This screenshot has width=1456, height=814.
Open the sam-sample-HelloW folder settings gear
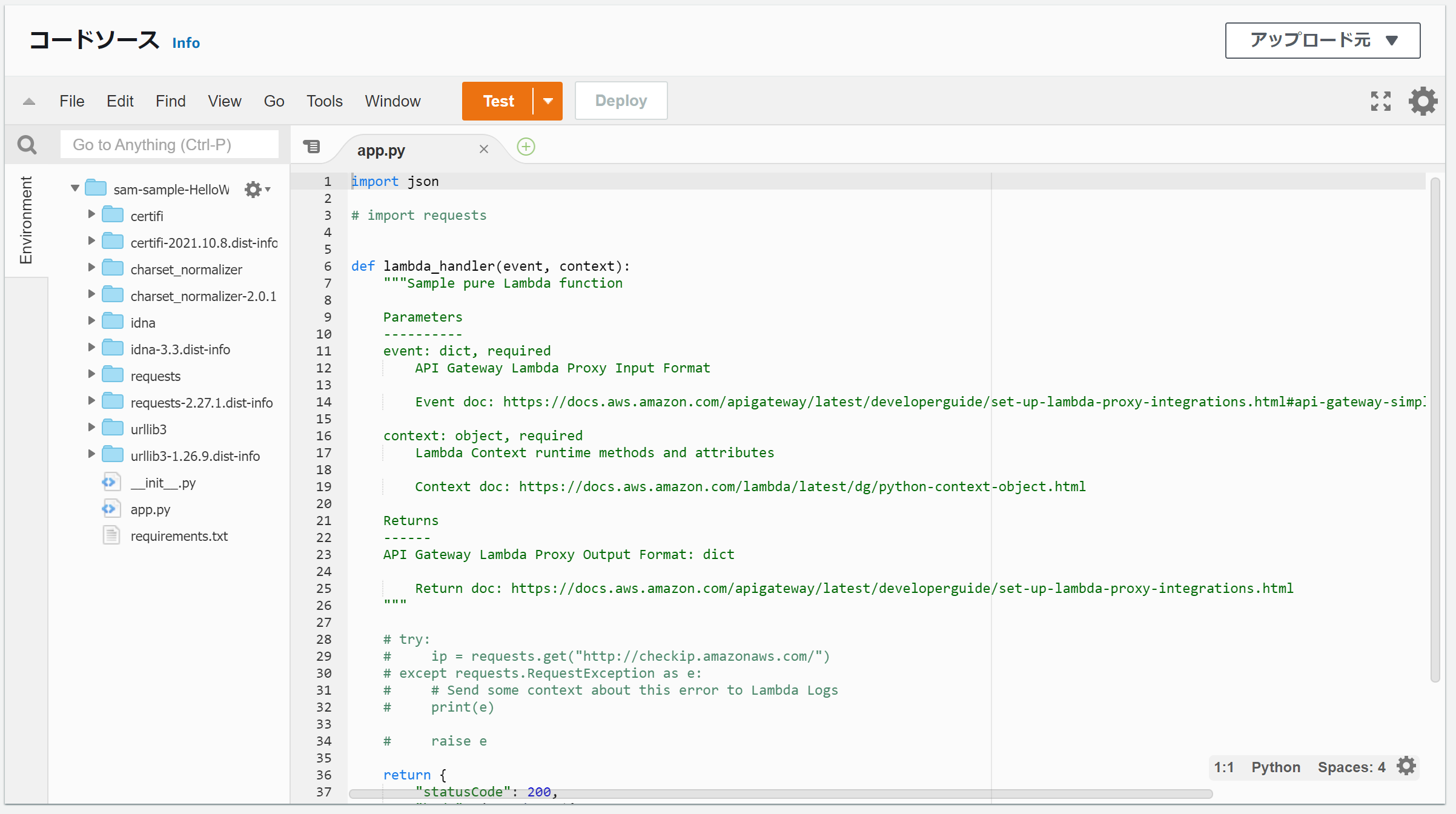[x=253, y=189]
